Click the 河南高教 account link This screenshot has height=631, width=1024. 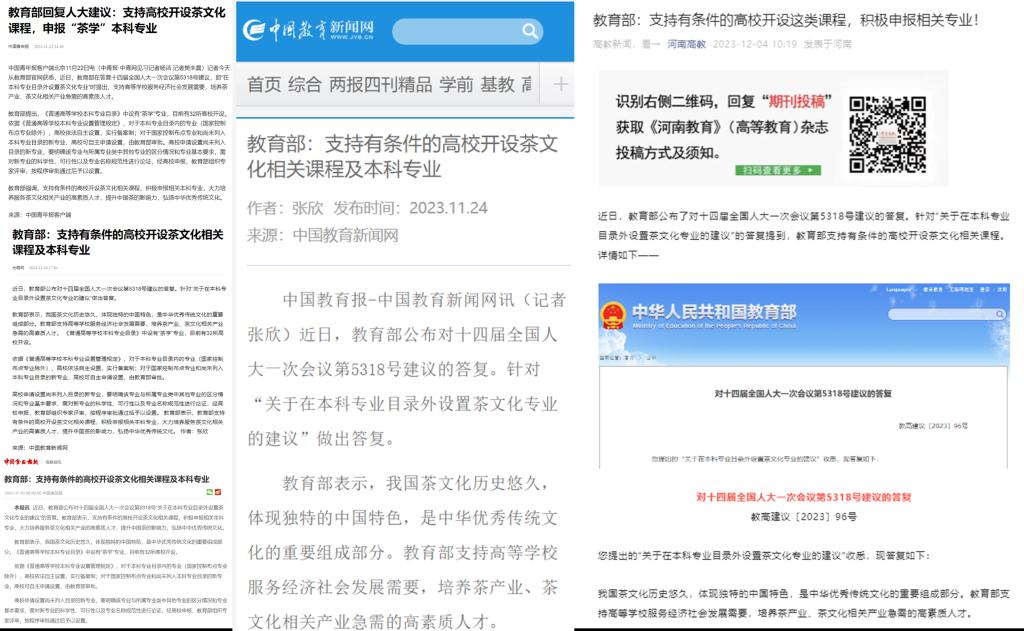tap(687, 44)
